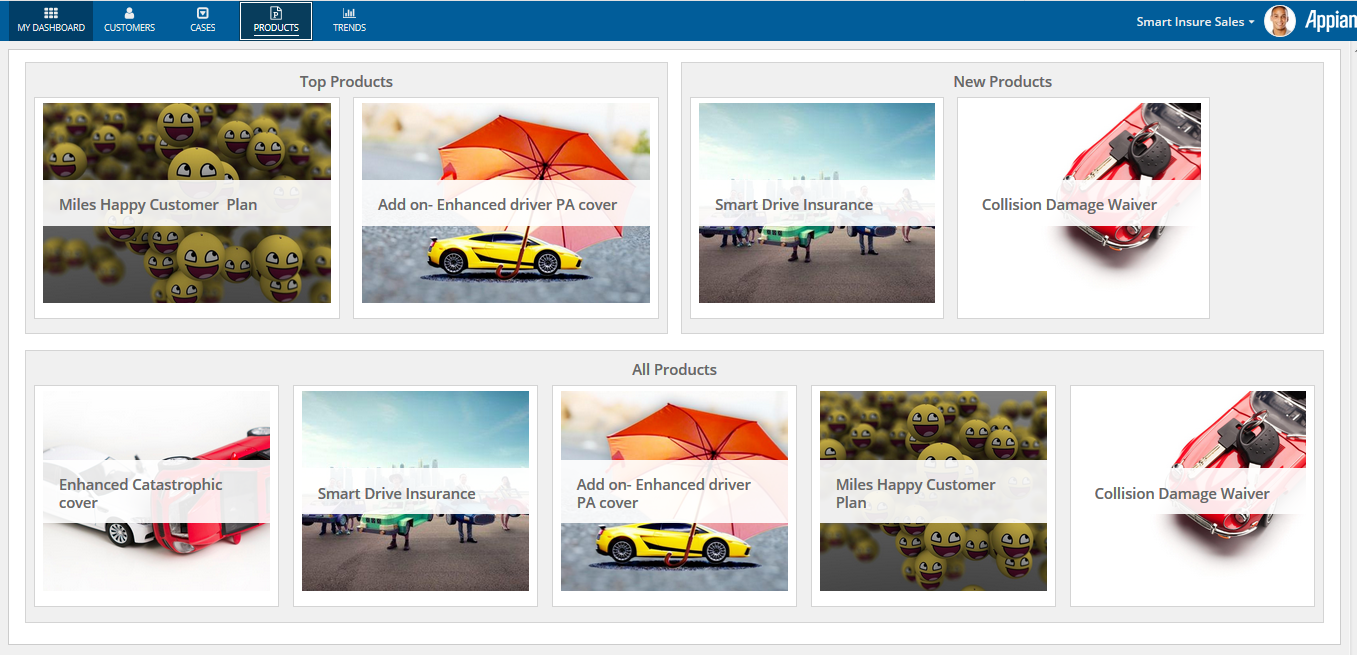Click the All Products heading
Viewport: 1357px width, 655px height.
click(x=674, y=370)
